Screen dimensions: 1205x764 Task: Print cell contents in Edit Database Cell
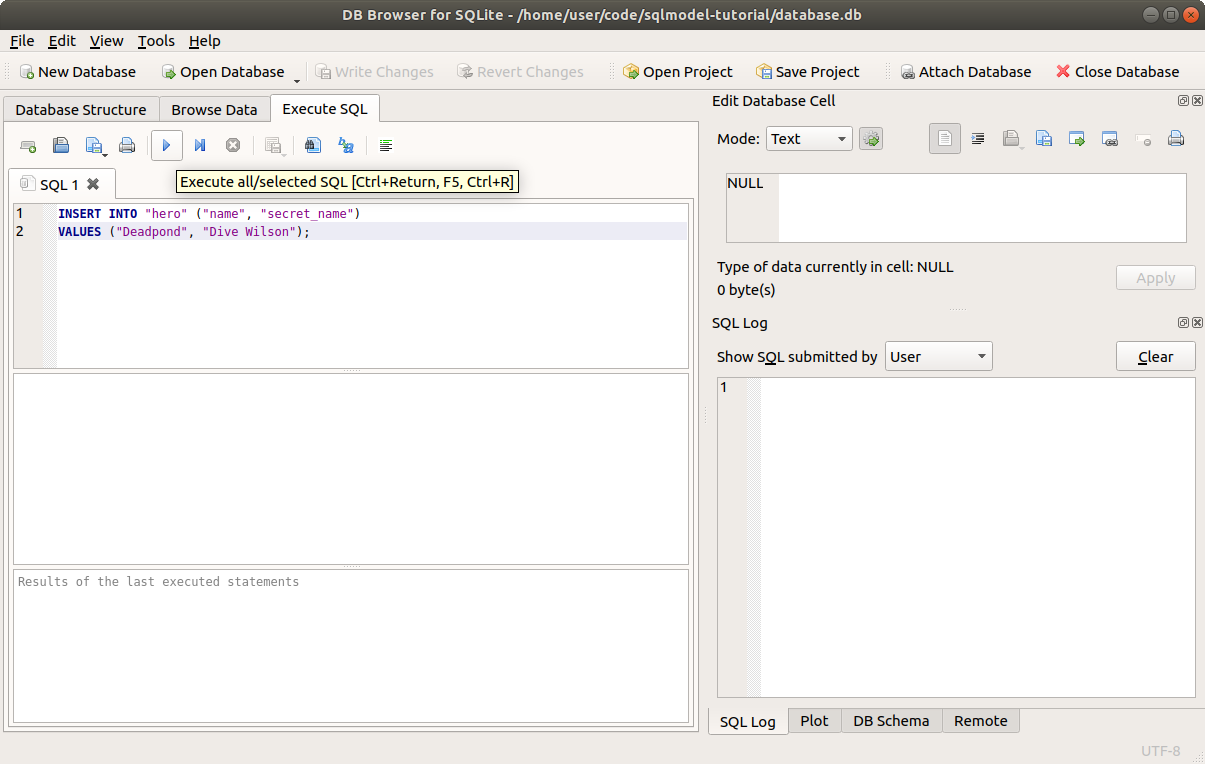point(1176,139)
